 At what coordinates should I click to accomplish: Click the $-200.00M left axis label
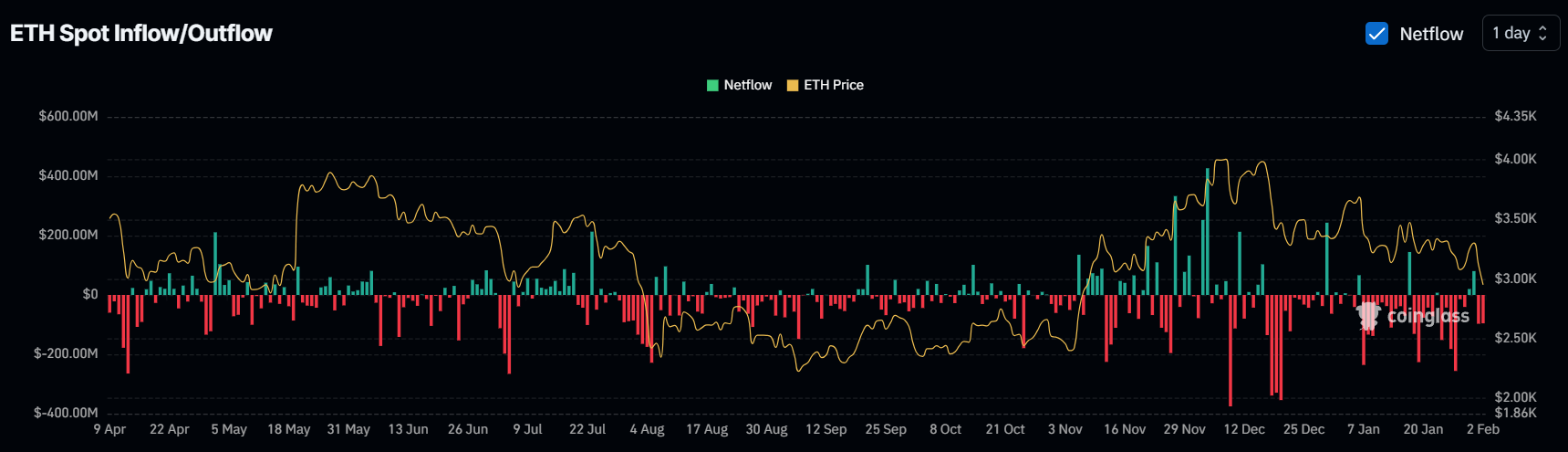tap(66, 353)
